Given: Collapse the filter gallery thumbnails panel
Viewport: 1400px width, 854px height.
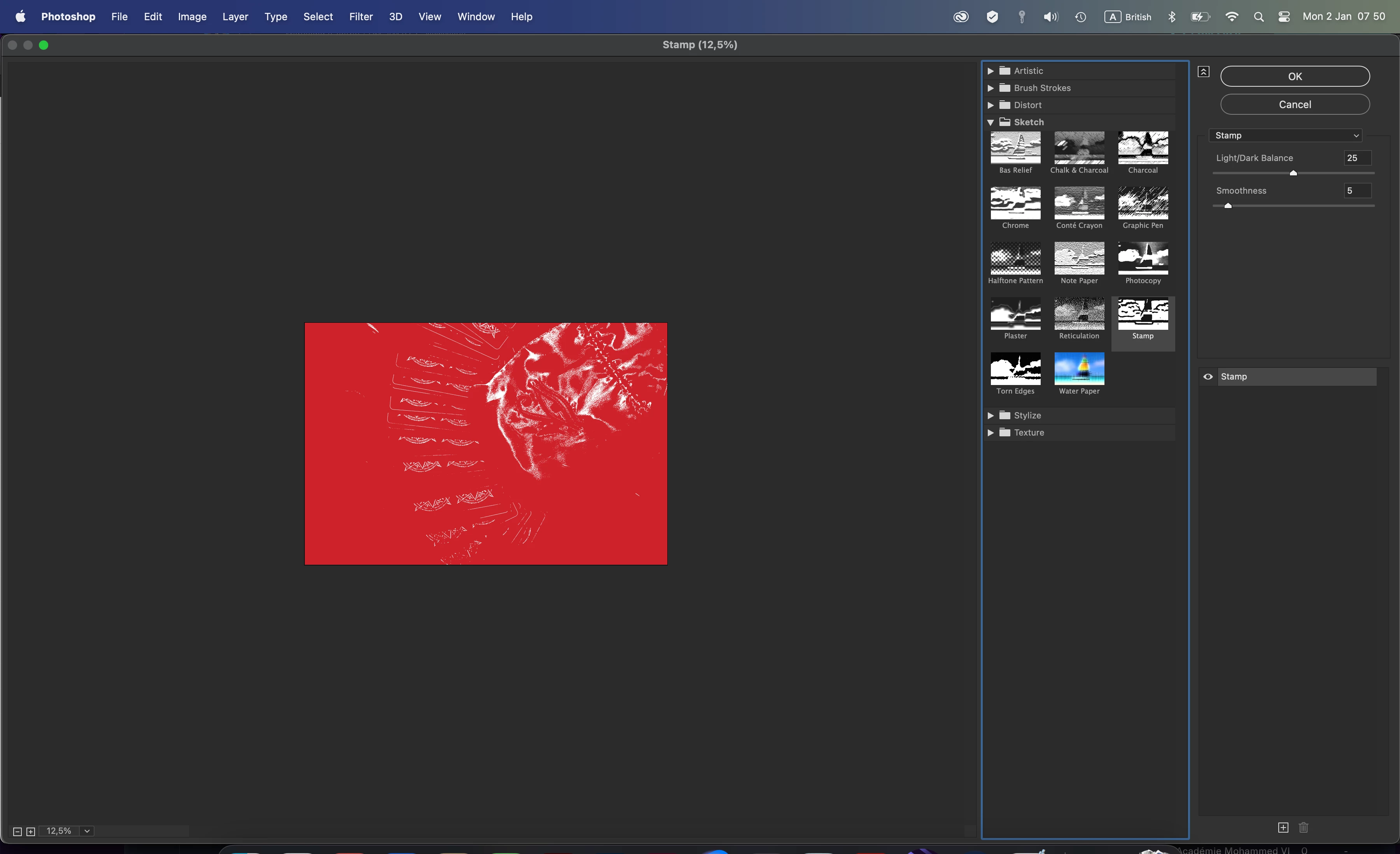Looking at the screenshot, I should [1203, 72].
